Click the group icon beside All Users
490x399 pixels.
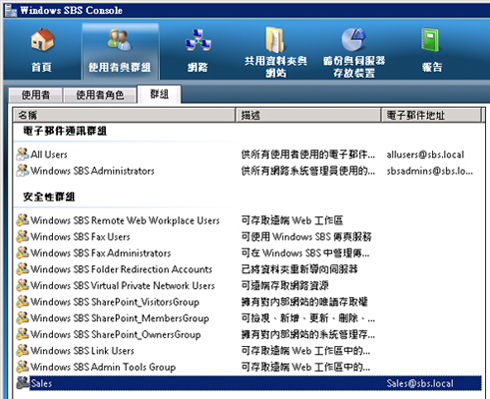click(x=23, y=154)
